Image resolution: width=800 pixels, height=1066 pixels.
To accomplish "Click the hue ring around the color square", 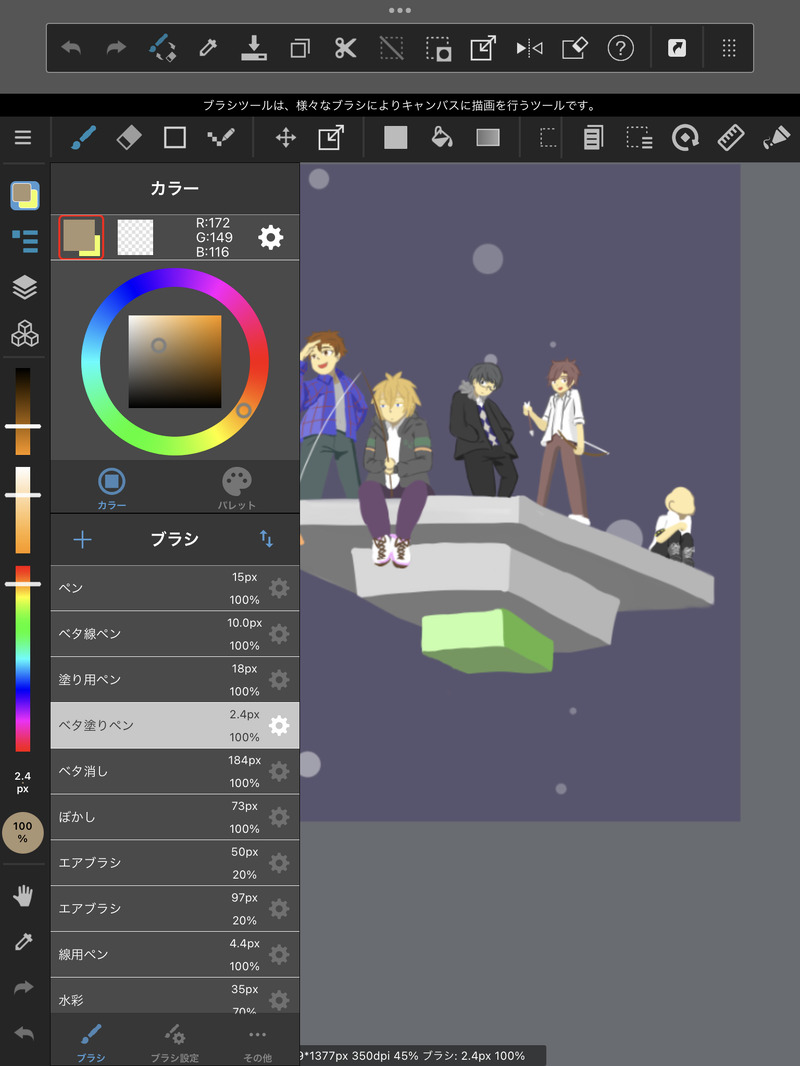I will click(175, 277).
